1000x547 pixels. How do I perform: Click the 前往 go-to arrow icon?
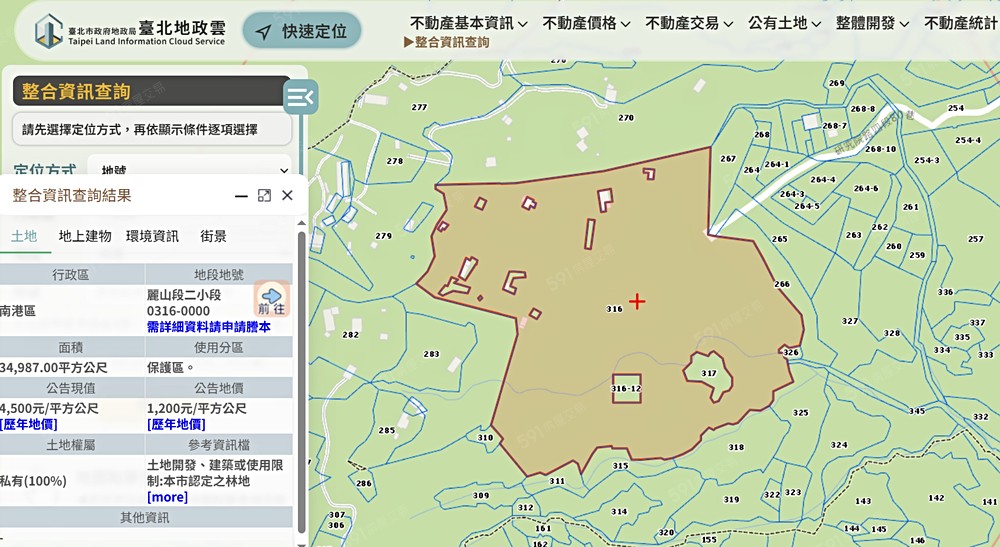click(x=271, y=300)
